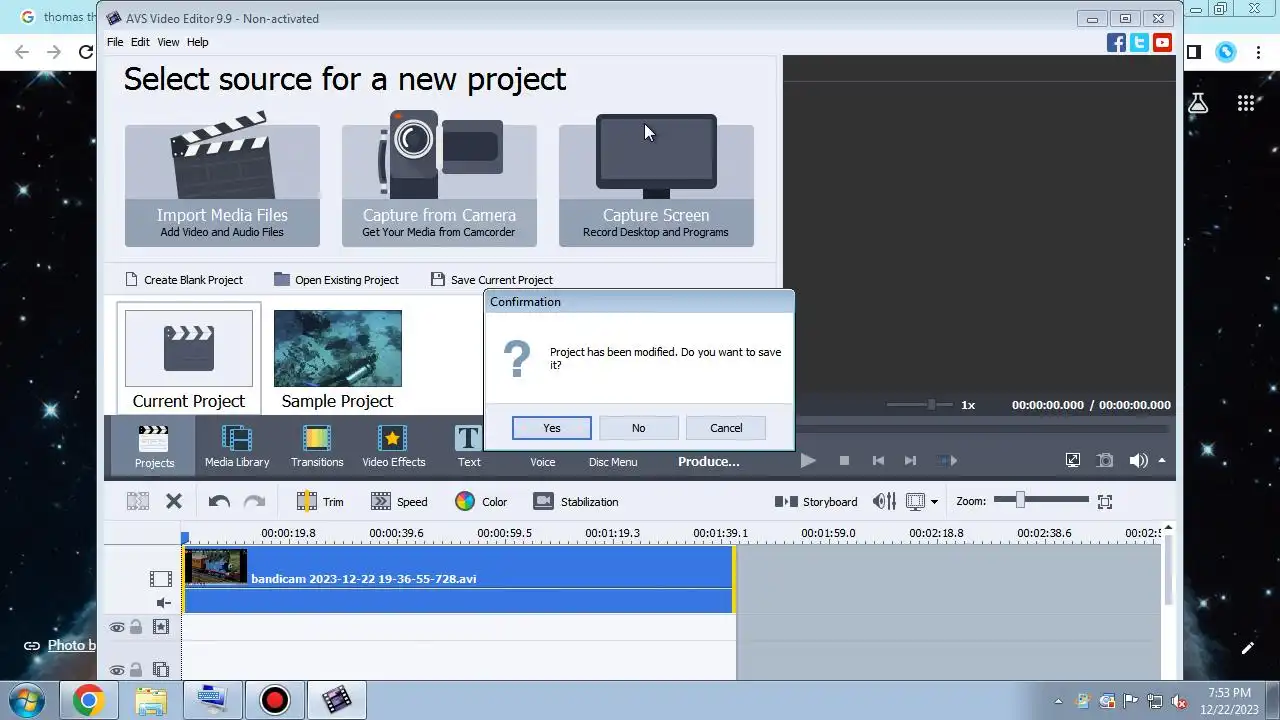
Task: Take a snapshot with camera icon
Action: [1105, 461]
